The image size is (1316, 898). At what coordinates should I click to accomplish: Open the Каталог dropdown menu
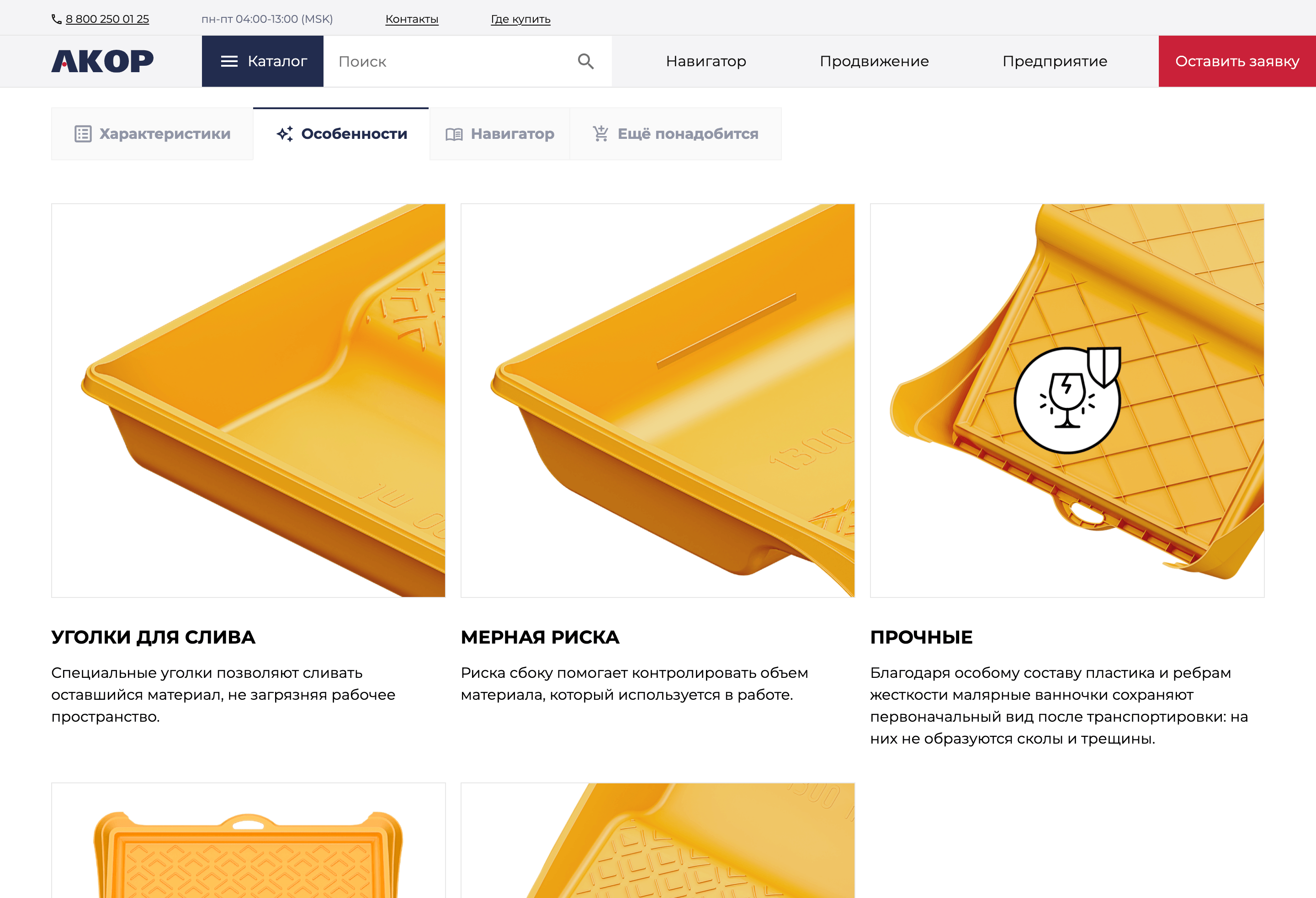coord(263,61)
